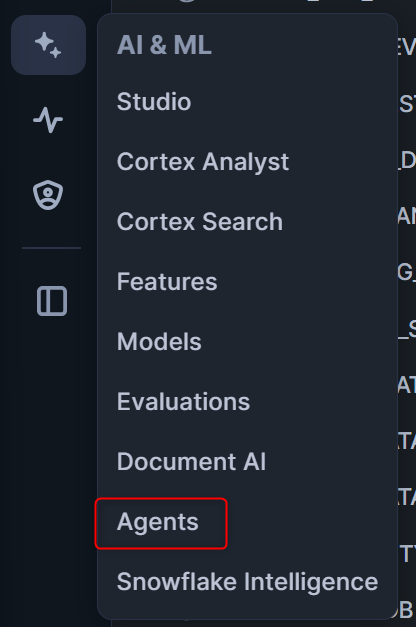416x627 pixels.
Task: Open Evaluations from the menu
Action: (183, 401)
